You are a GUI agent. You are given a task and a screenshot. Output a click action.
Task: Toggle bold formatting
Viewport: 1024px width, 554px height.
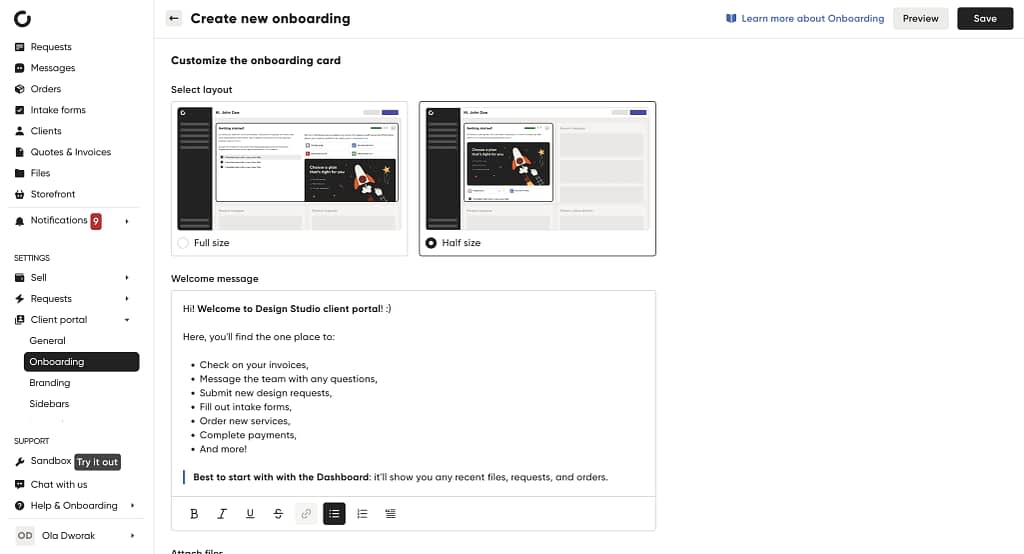pyautogui.click(x=194, y=513)
